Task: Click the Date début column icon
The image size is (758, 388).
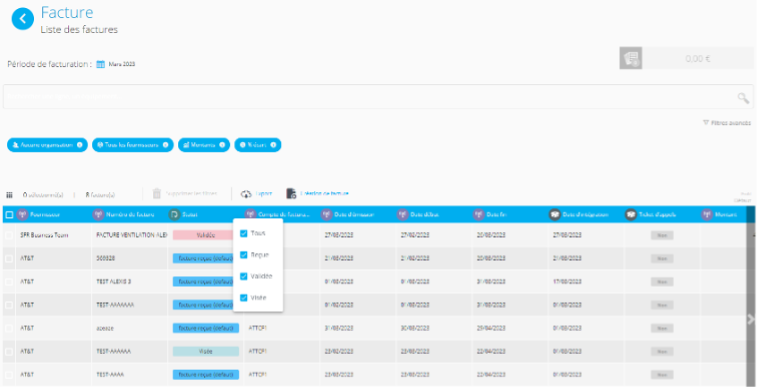Action: [x=403, y=215]
